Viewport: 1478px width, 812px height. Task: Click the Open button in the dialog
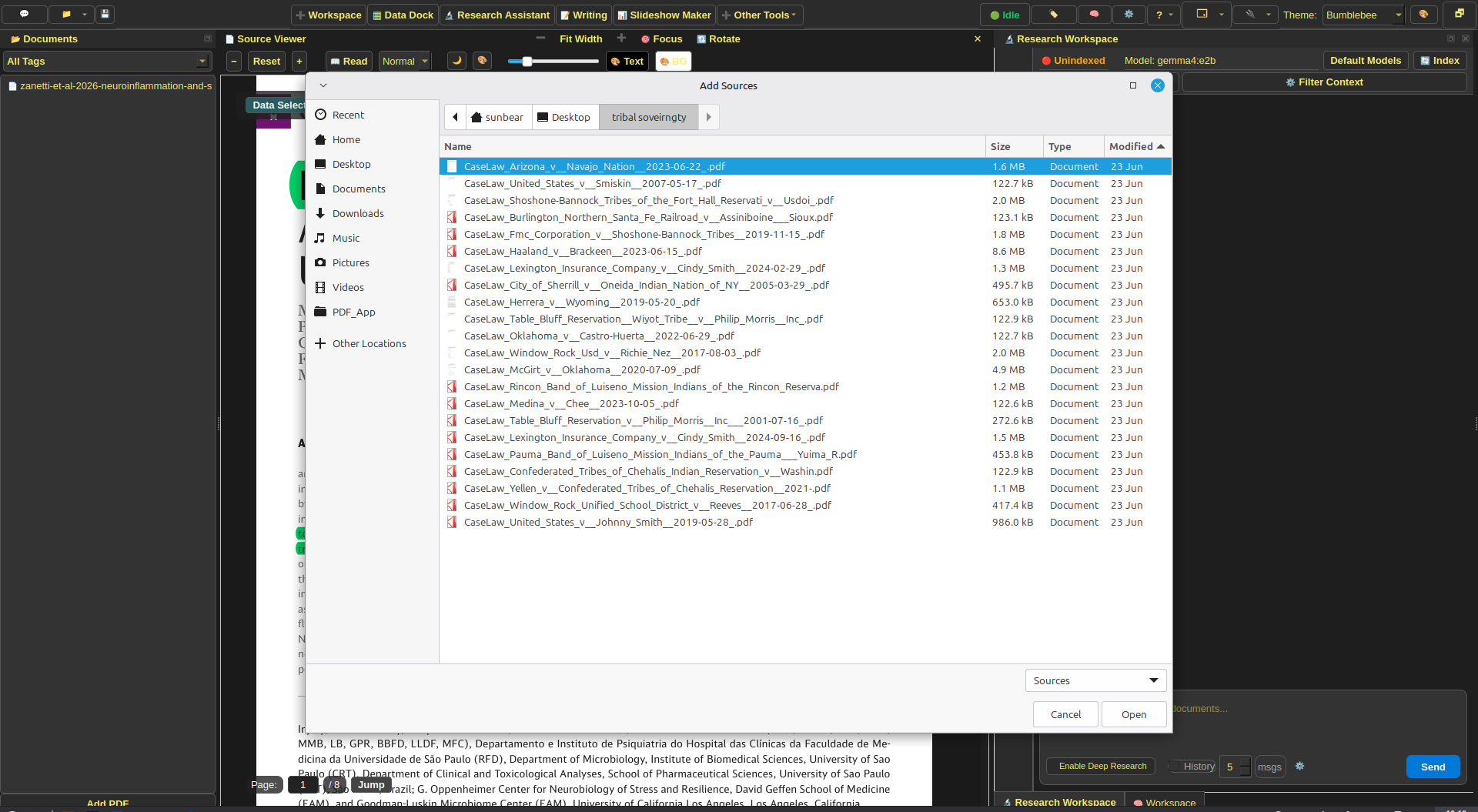(x=1134, y=714)
